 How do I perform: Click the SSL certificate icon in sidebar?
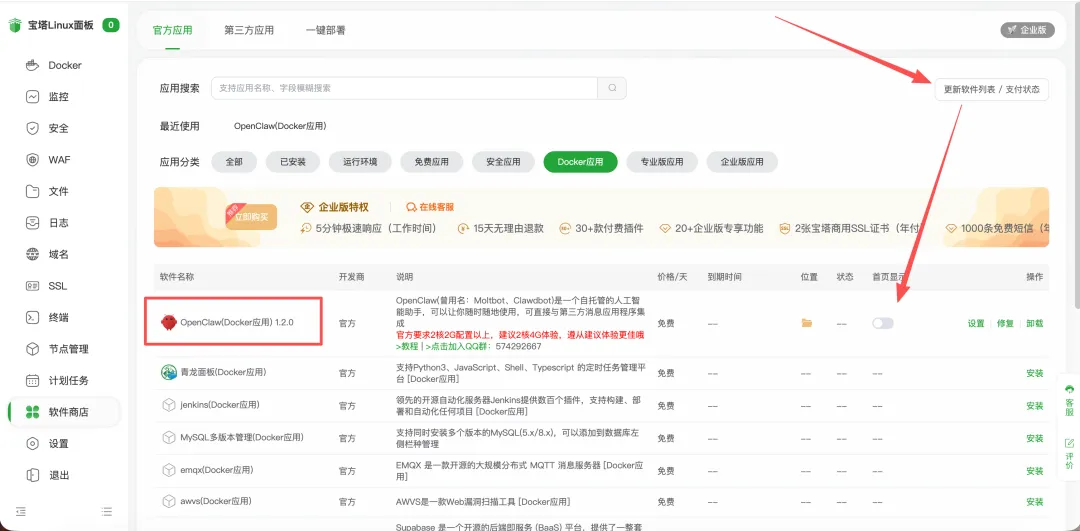click(32, 286)
